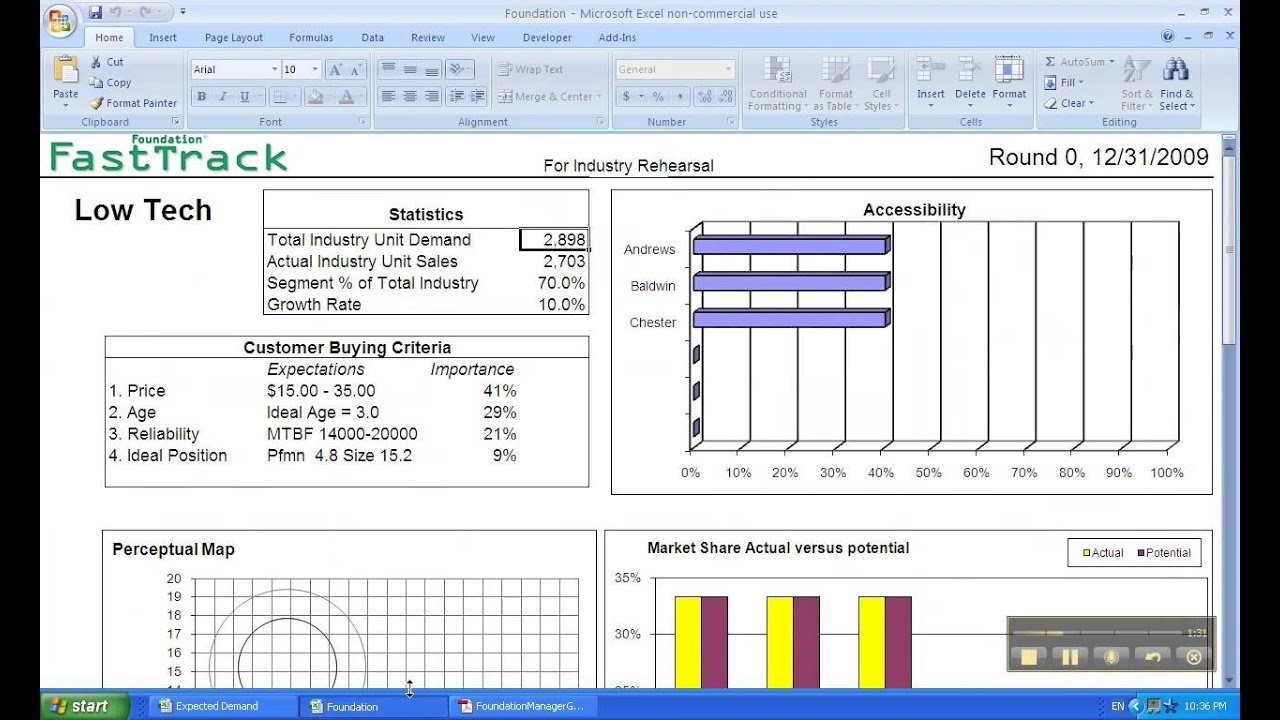Click the recorder progress bar
Screen dimensions: 1280x720
[1098, 633]
